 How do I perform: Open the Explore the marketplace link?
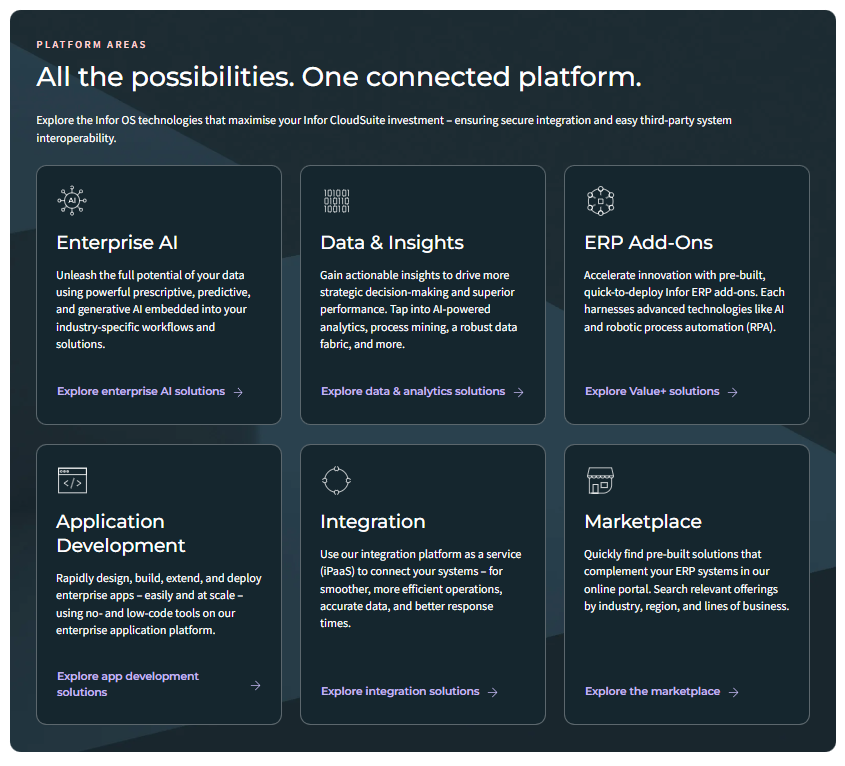point(652,691)
